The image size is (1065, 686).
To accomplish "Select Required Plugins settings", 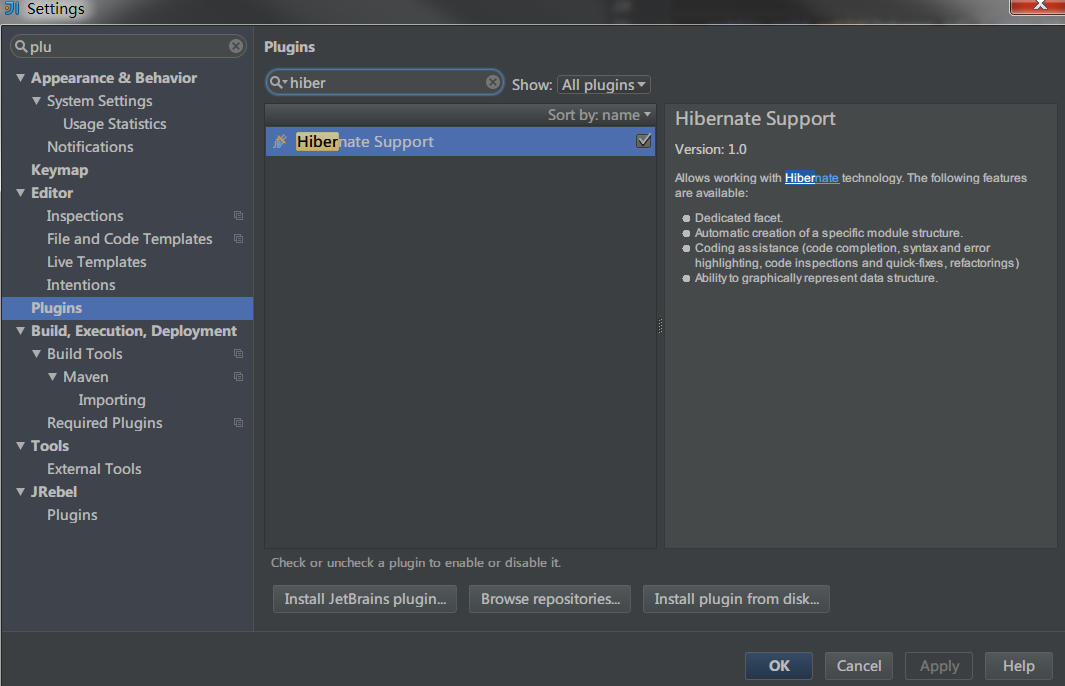I will [105, 423].
